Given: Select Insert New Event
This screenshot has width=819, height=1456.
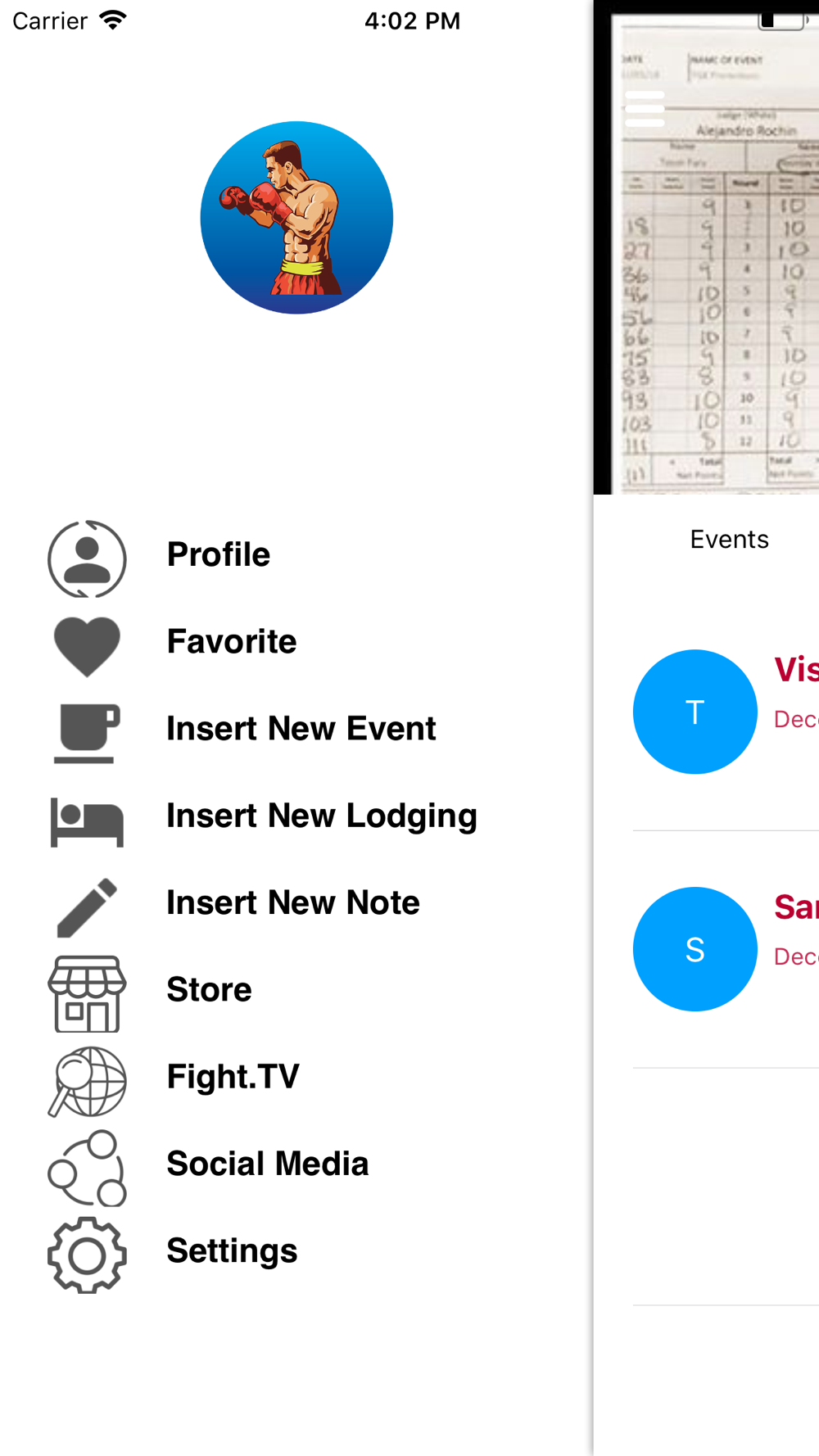Looking at the screenshot, I should pos(301,728).
